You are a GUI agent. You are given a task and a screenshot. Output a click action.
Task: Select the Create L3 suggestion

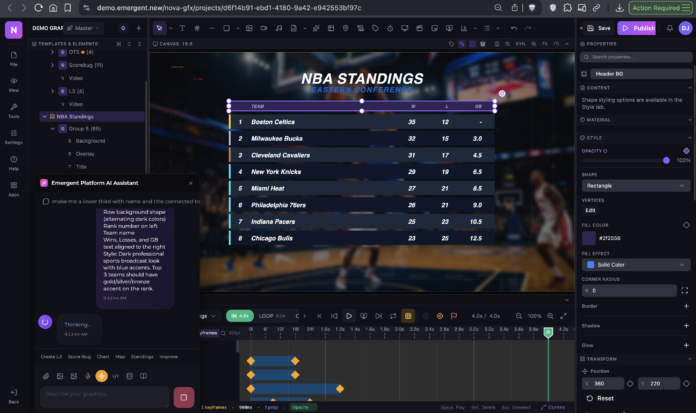pos(51,357)
